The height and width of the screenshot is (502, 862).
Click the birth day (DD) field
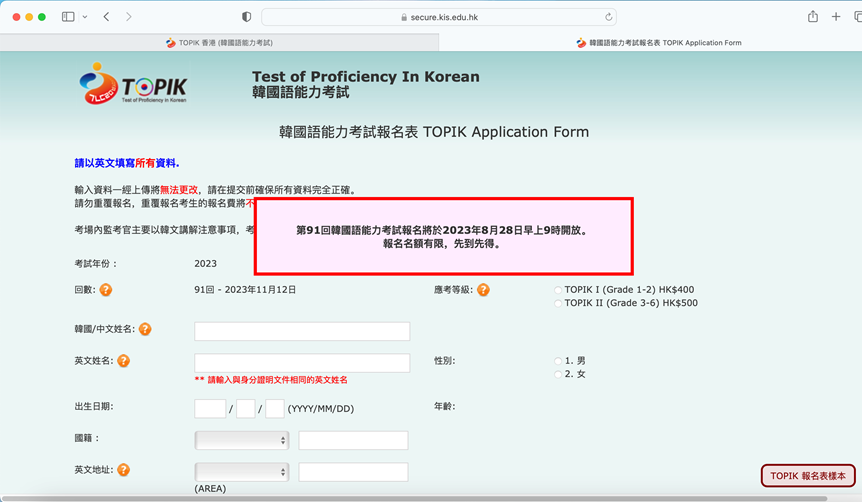pyautogui.click(x=275, y=409)
